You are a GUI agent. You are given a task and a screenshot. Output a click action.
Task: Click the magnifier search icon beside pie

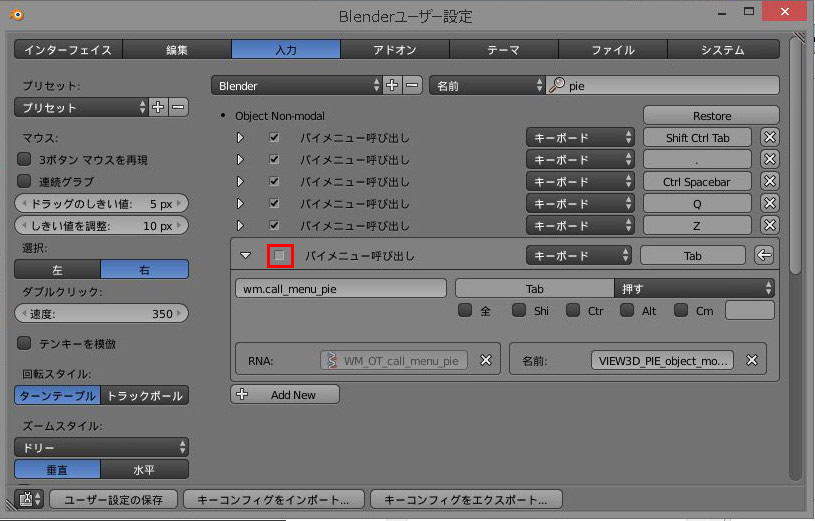[557, 85]
